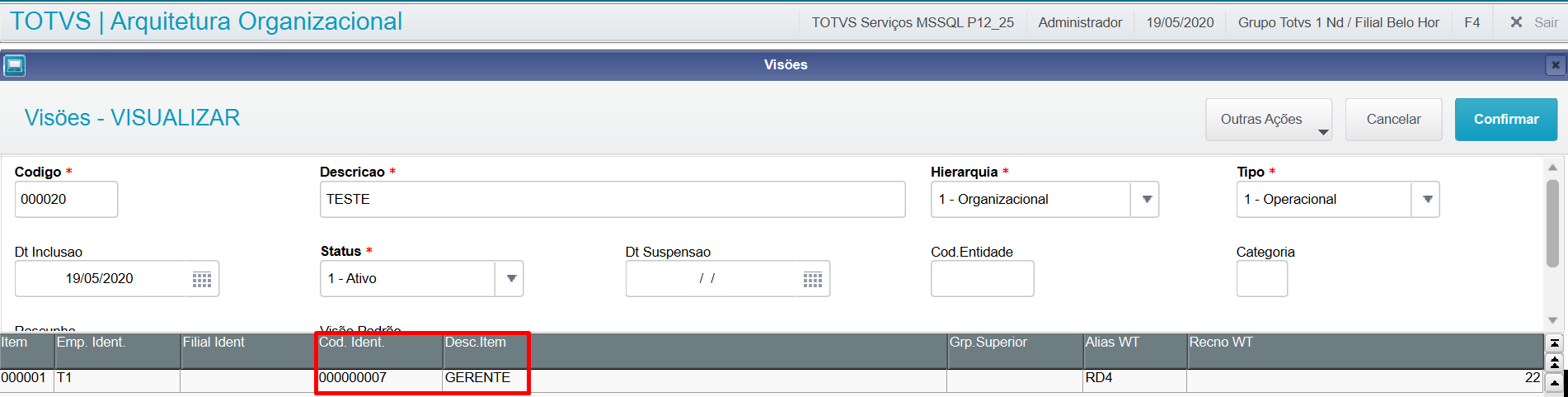The width and height of the screenshot is (1568, 397).
Task: Select the GERENTE cell in grid
Action: [x=485, y=378]
